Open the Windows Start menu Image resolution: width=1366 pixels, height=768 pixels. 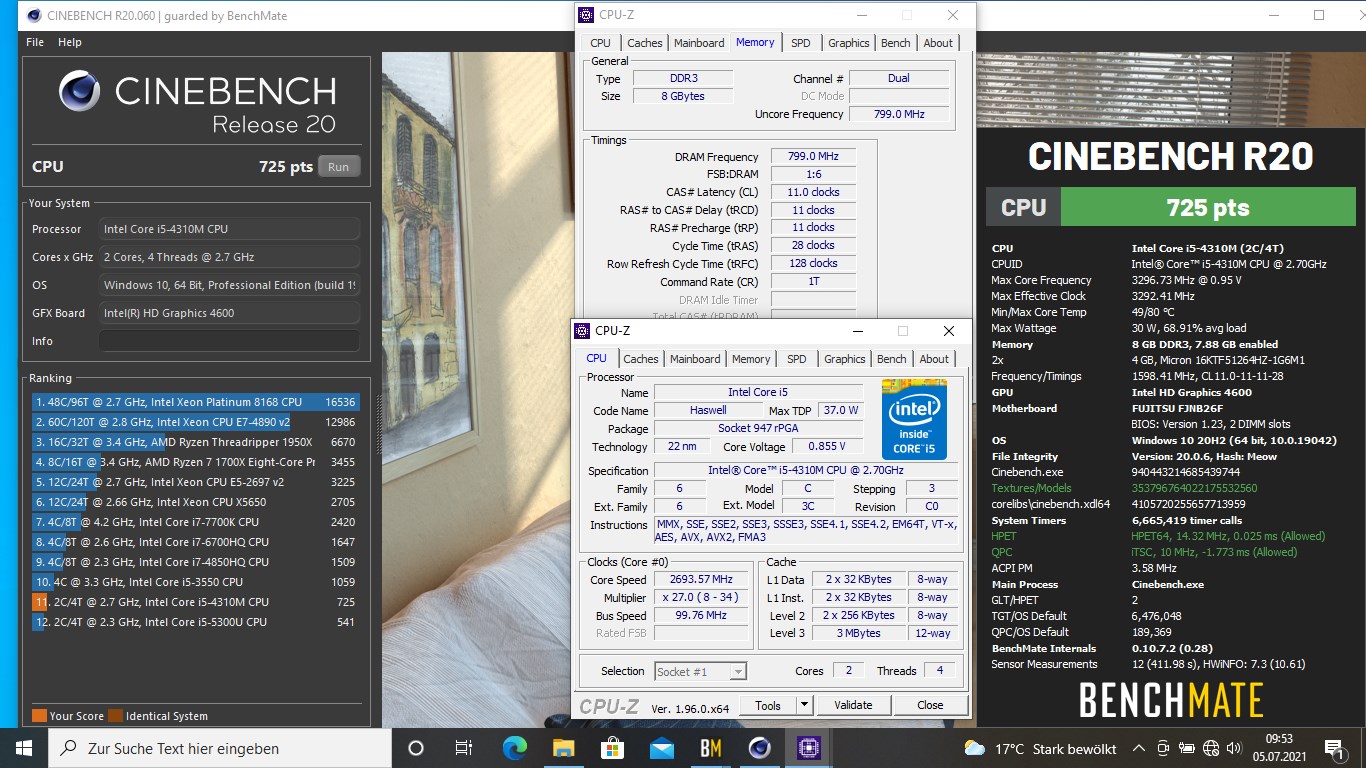tap(24, 748)
